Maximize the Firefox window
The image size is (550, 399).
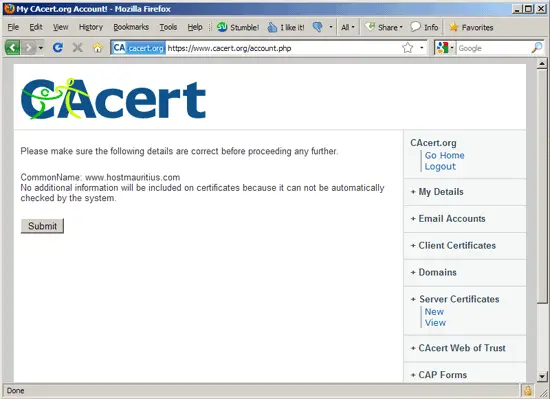[x=529, y=9]
